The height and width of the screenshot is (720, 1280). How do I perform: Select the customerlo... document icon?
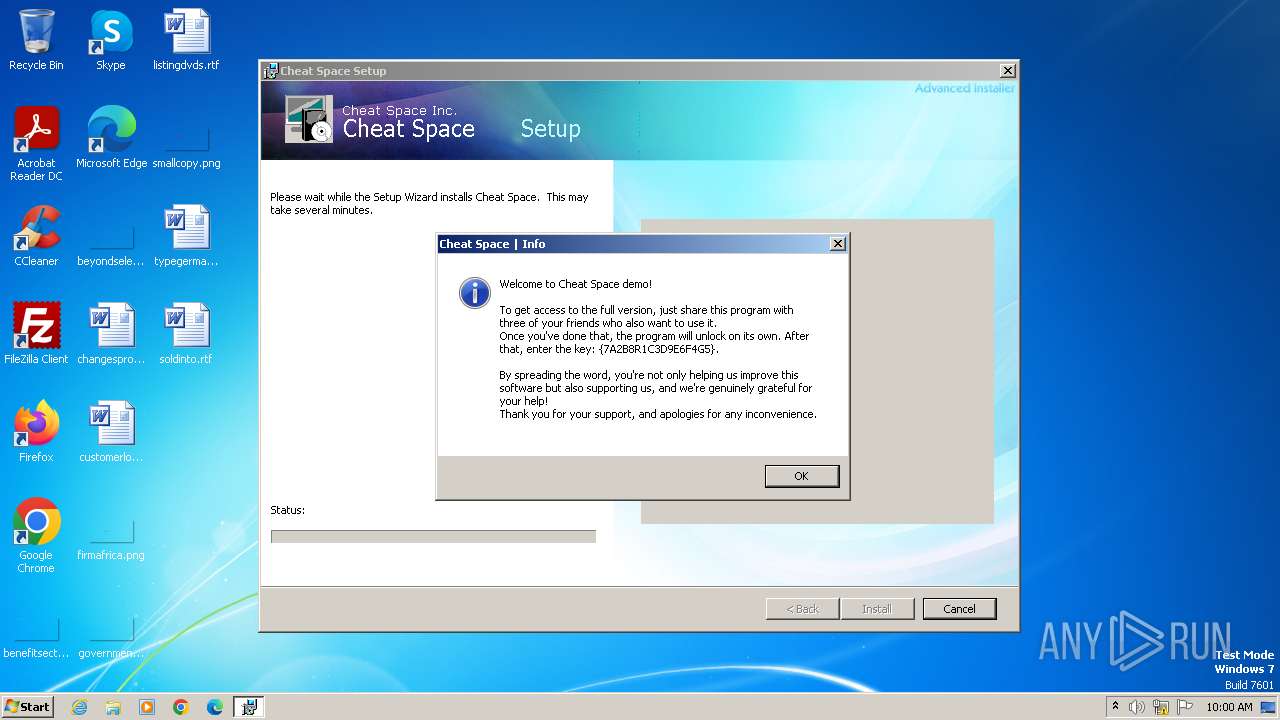[x=111, y=432]
